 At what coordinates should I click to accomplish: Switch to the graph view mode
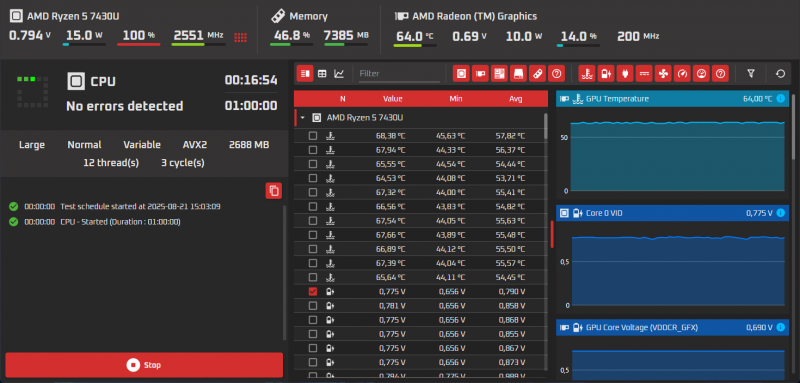pyautogui.click(x=339, y=74)
